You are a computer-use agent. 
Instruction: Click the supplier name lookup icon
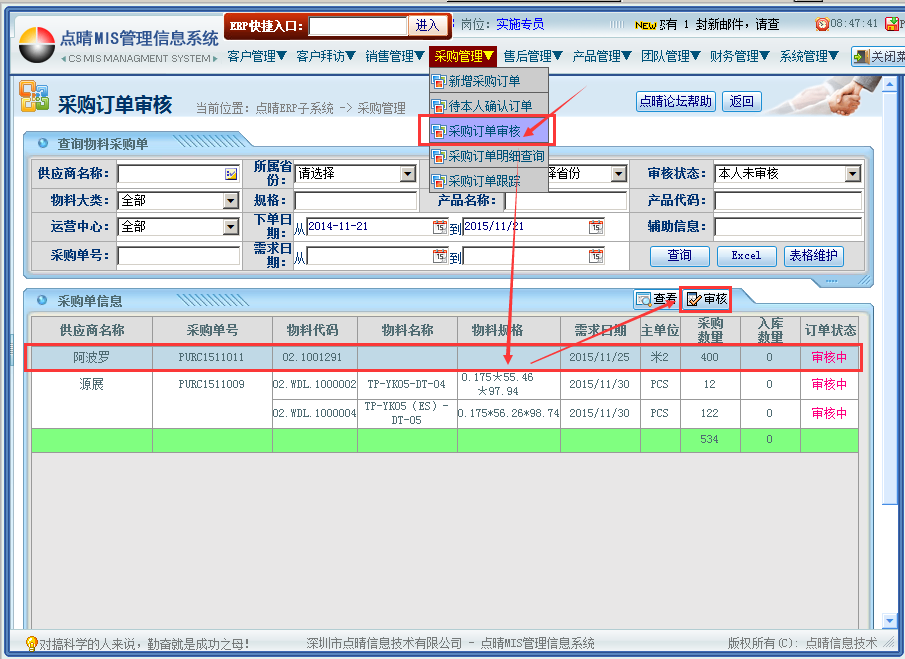pos(231,174)
